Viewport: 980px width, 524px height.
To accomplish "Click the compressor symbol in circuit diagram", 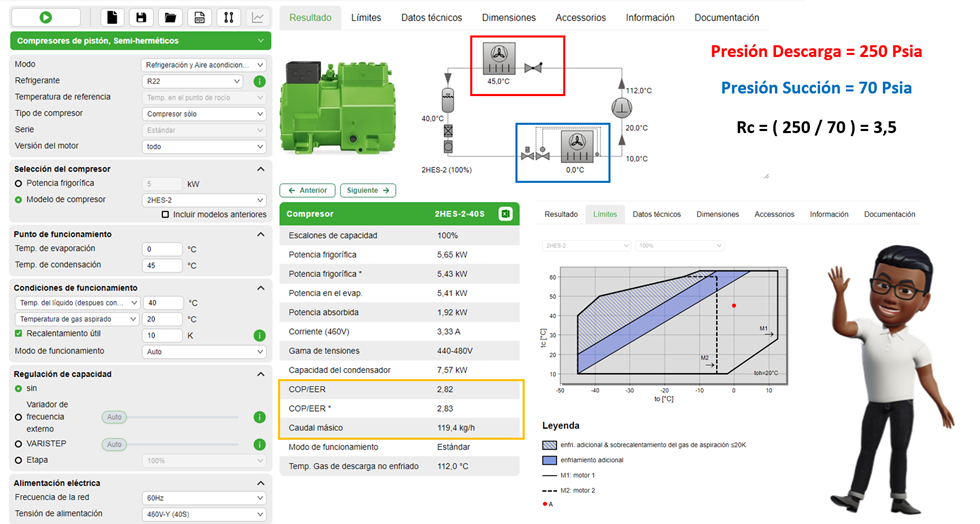I will pos(621,108).
